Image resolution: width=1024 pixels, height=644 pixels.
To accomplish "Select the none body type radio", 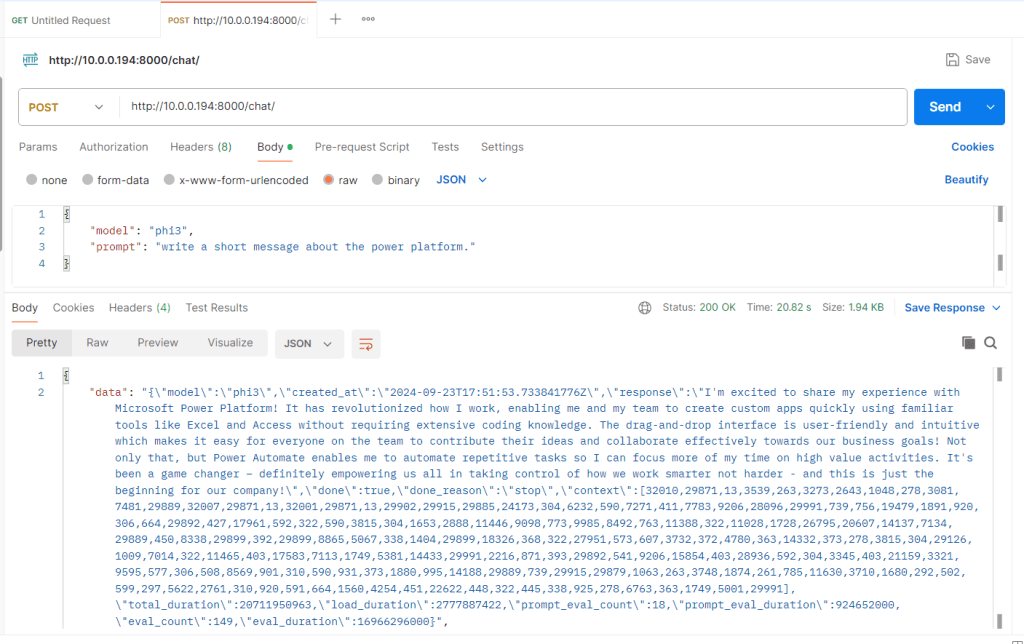I will tap(32, 180).
